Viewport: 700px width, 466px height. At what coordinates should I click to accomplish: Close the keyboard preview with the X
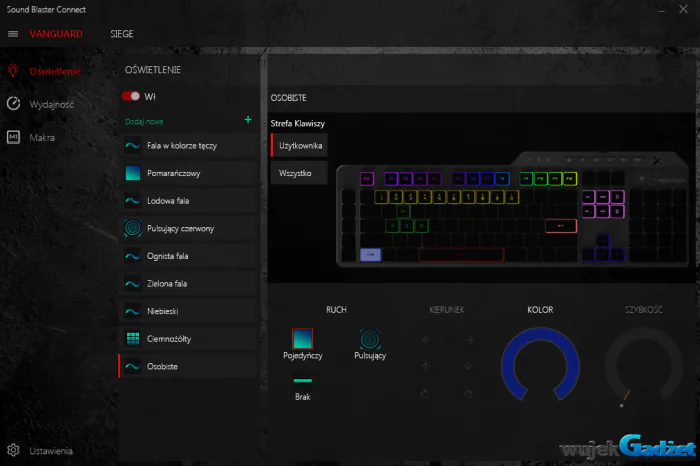coord(657,160)
